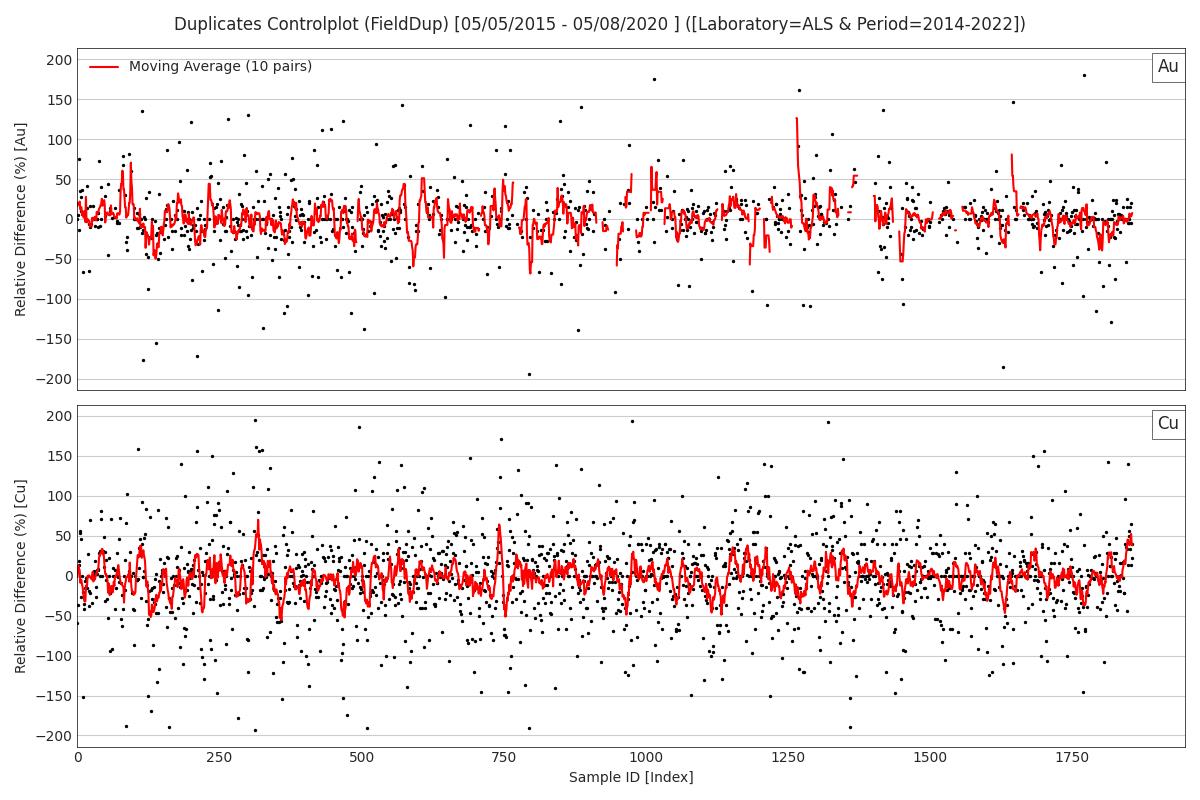The height and width of the screenshot is (800, 1200).
Task: Select the "Cu" panel label box
Action: click(1167, 424)
